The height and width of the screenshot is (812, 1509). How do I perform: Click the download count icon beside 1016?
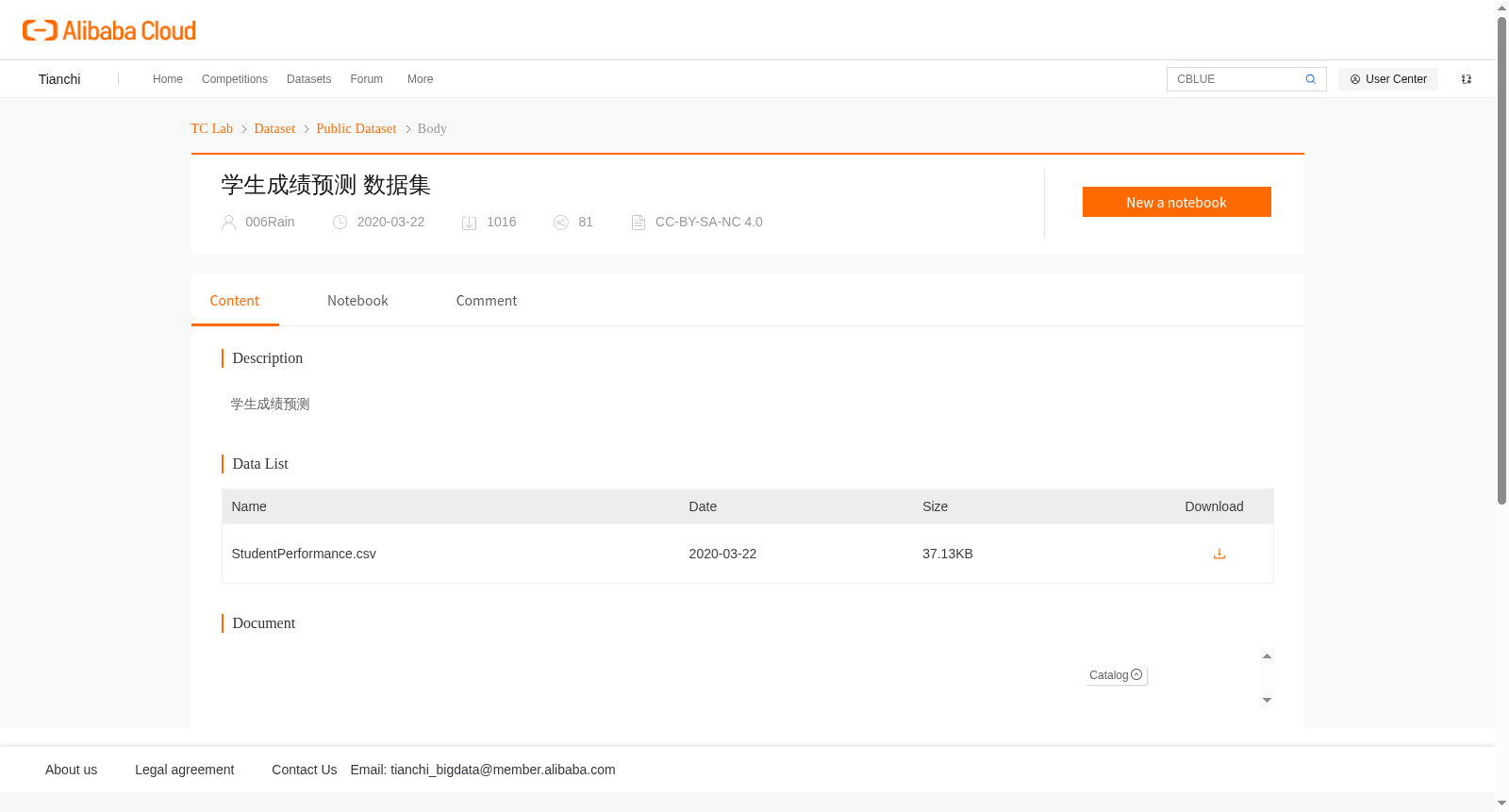click(469, 223)
